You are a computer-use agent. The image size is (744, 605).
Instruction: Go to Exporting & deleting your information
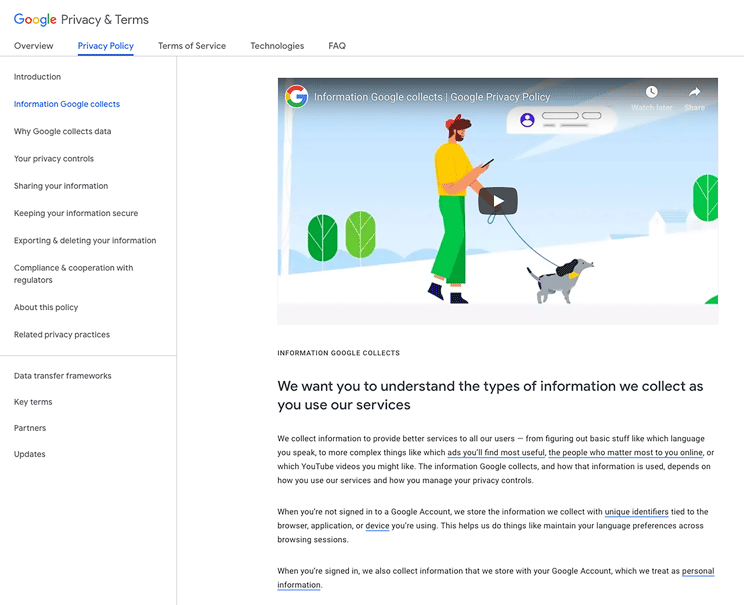point(85,241)
